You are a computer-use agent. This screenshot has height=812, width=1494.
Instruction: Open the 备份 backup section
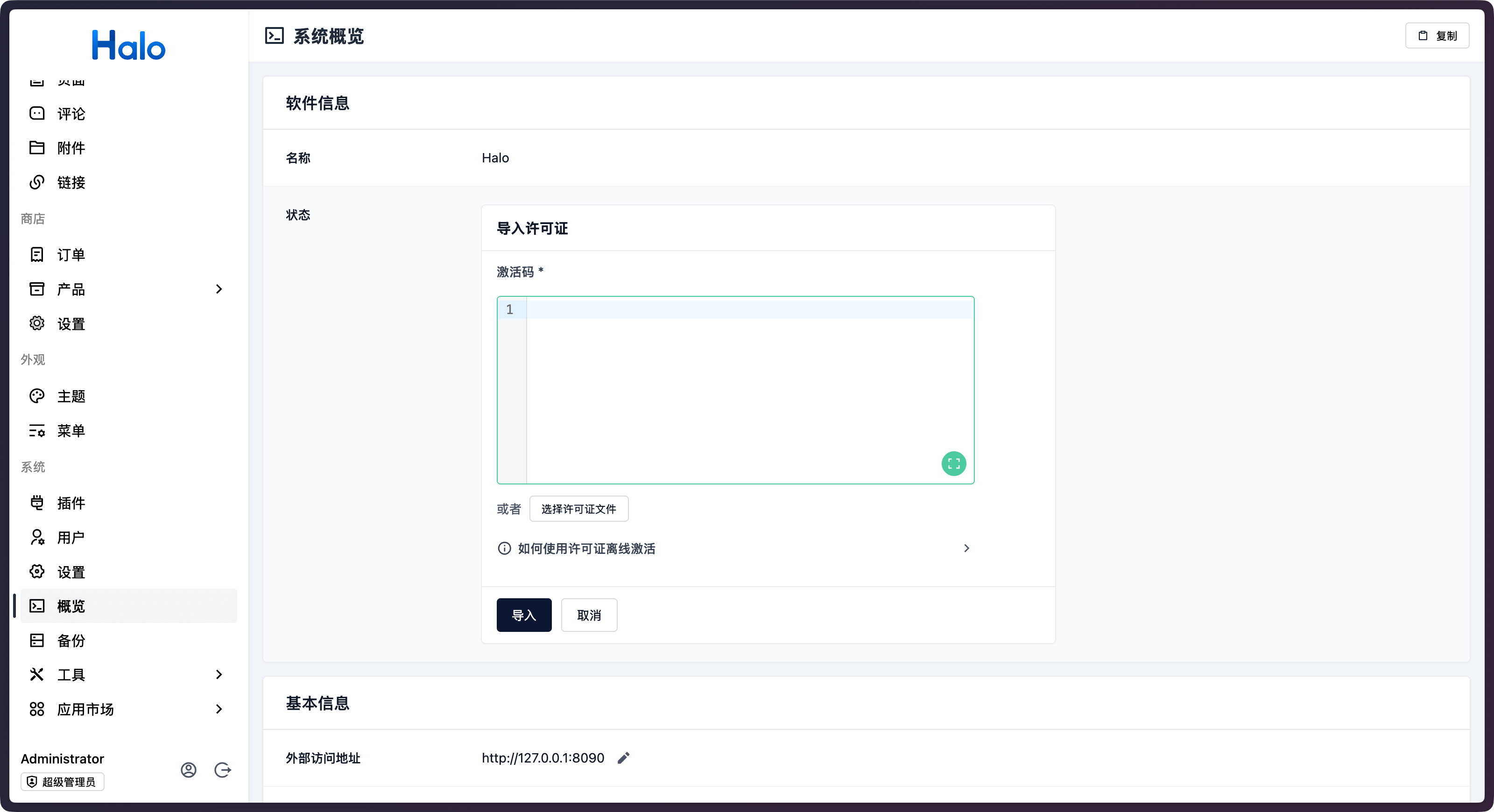click(70, 640)
